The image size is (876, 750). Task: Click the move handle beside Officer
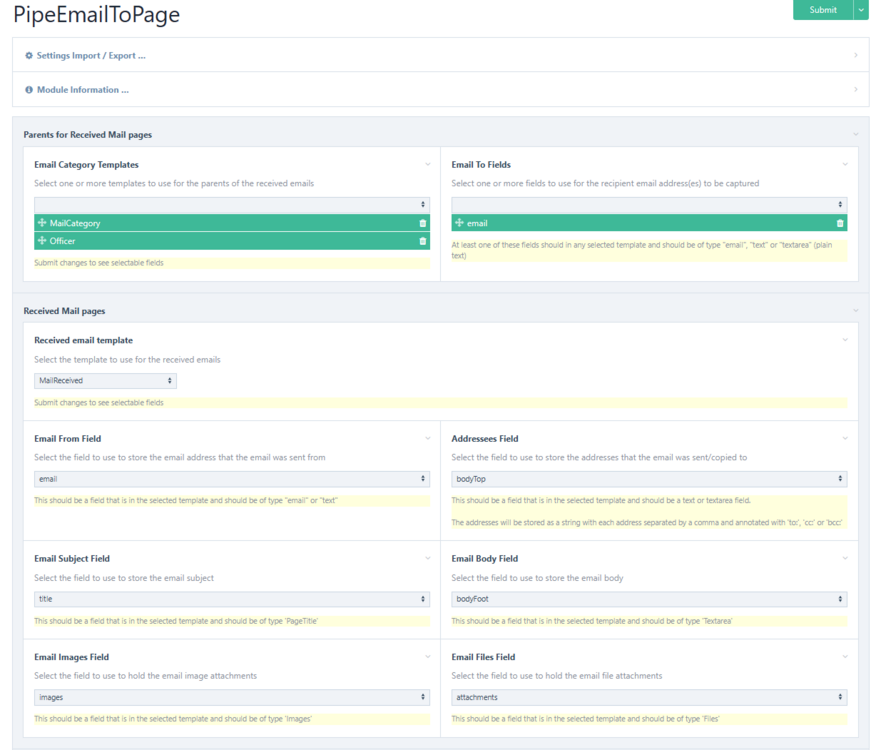(42, 241)
